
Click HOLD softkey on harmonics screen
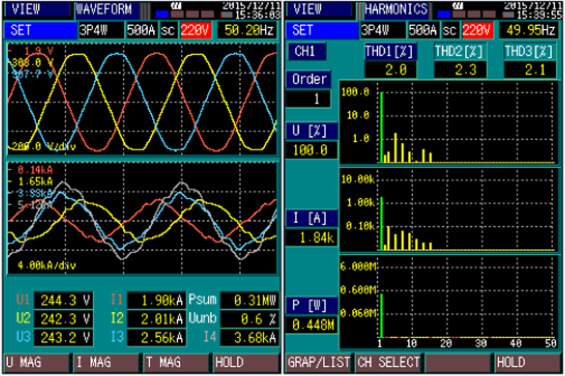click(528, 363)
